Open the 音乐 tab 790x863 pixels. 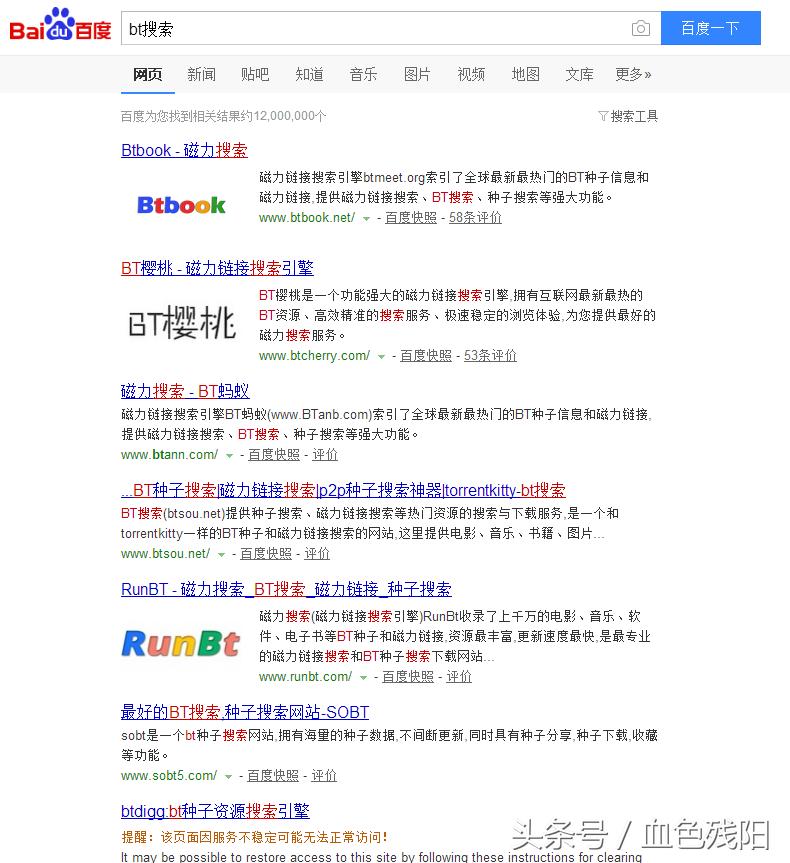coord(363,74)
